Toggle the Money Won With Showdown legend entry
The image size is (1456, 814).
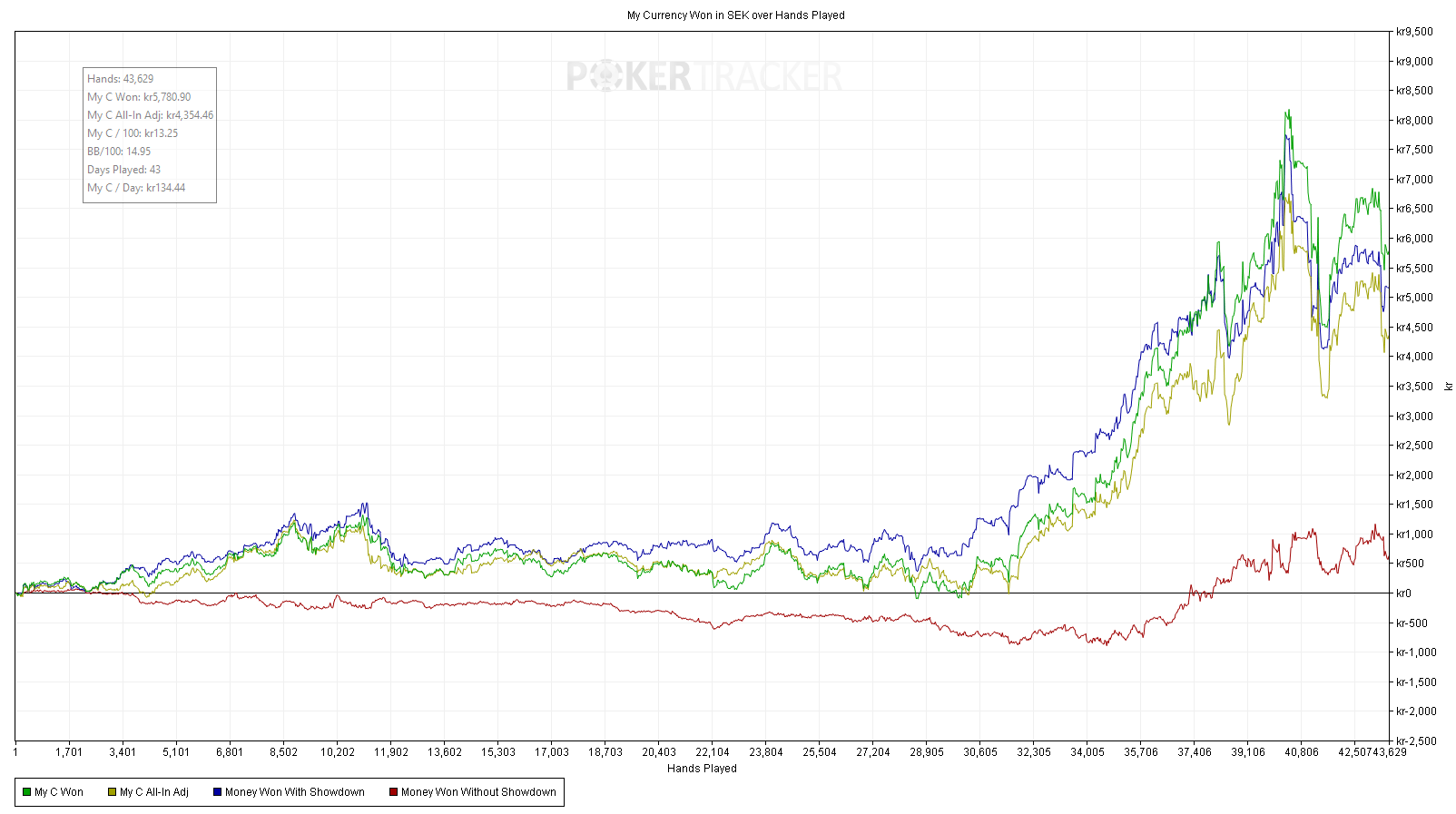[295, 792]
